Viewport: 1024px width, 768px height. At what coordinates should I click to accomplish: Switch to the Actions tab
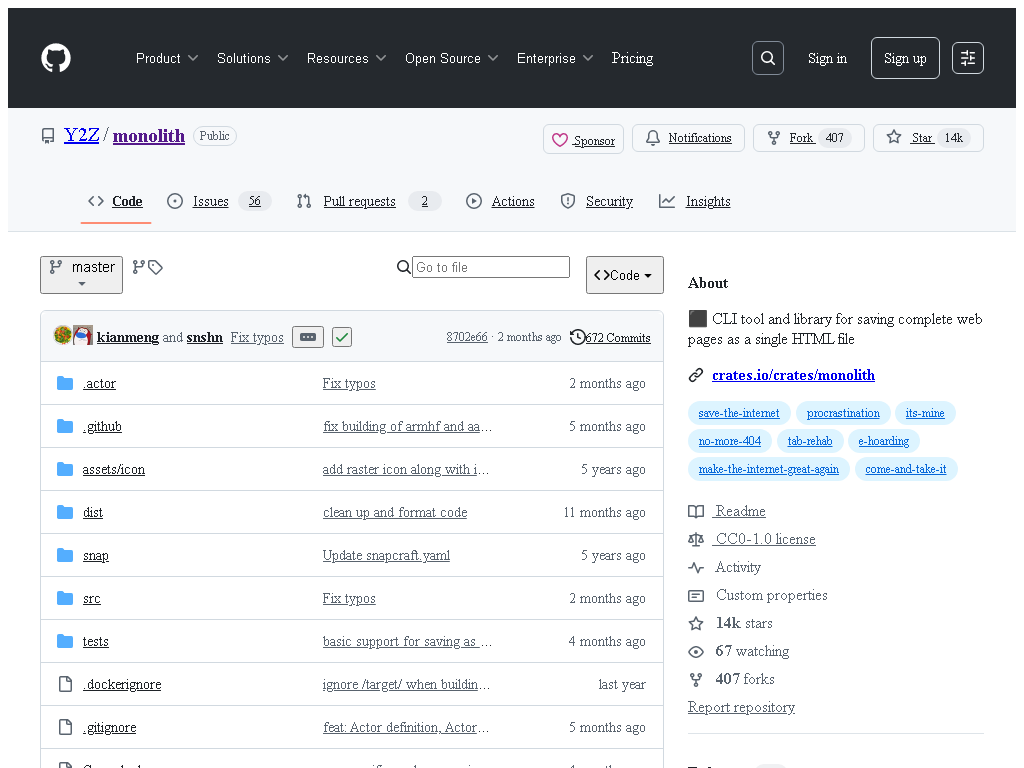(x=500, y=201)
